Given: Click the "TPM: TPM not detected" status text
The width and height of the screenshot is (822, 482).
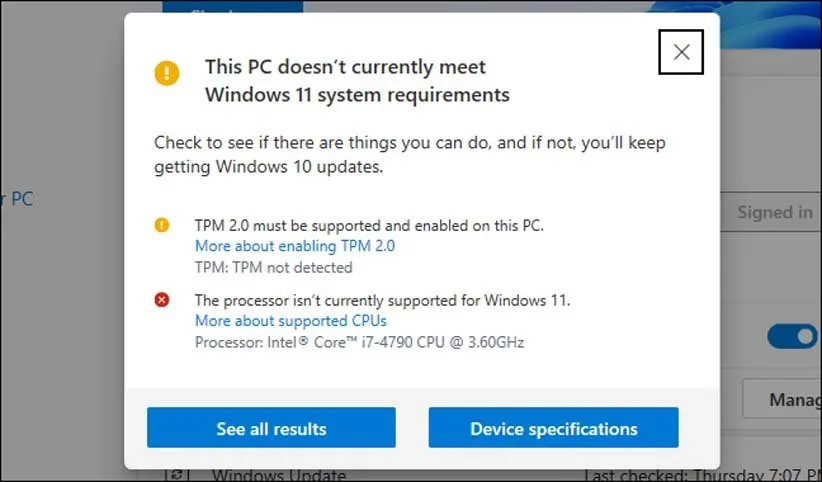Looking at the screenshot, I should (x=273, y=267).
